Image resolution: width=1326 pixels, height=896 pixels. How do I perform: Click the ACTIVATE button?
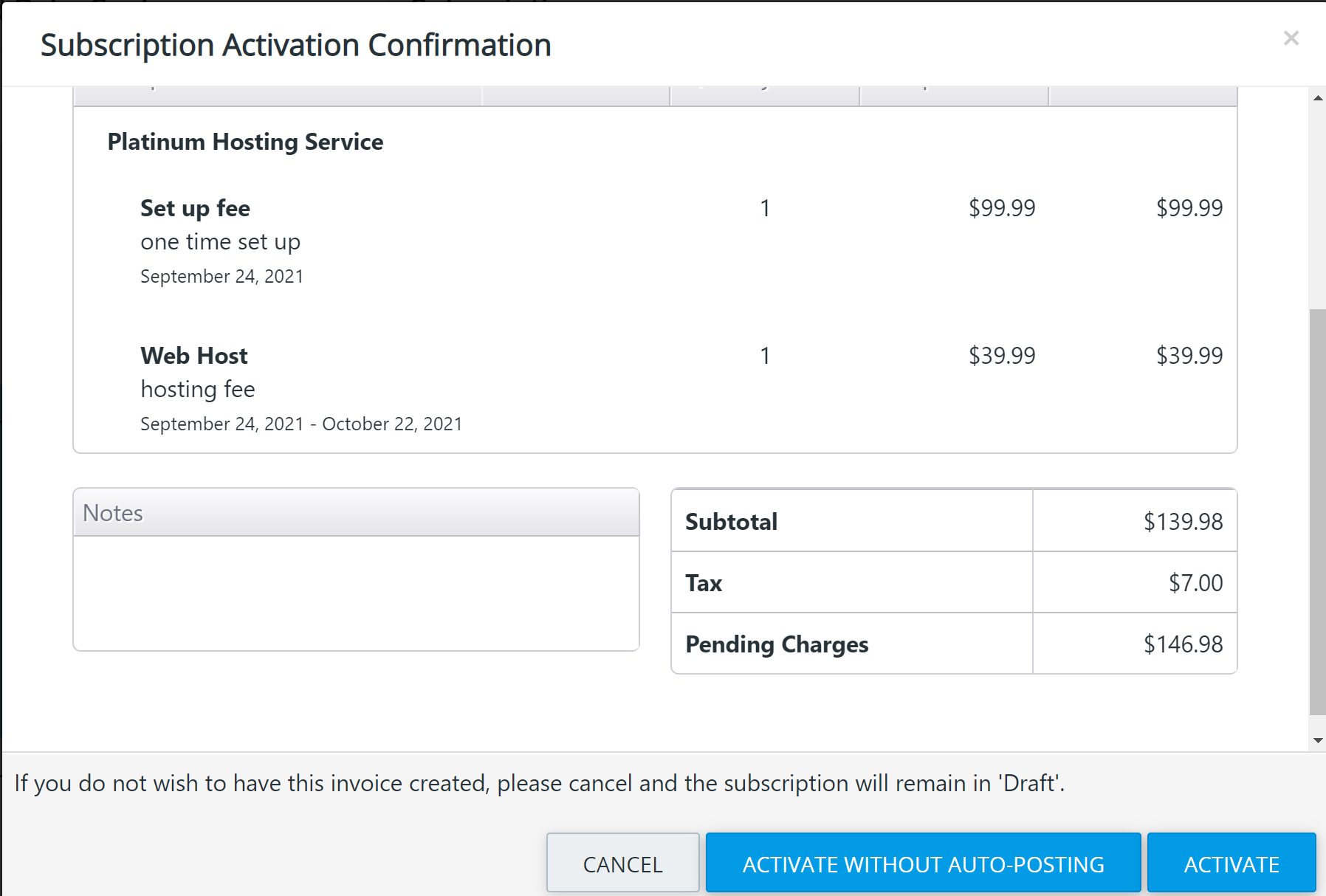click(1231, 864)
